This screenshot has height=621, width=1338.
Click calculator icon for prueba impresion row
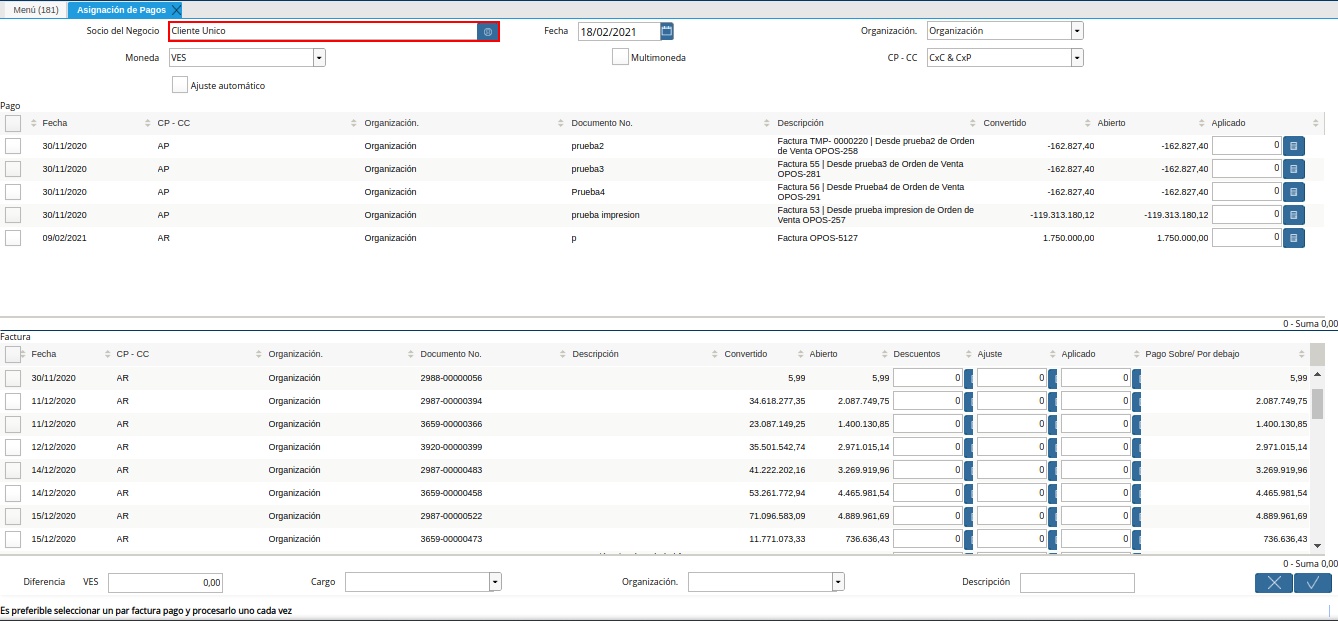[1294, 215]
